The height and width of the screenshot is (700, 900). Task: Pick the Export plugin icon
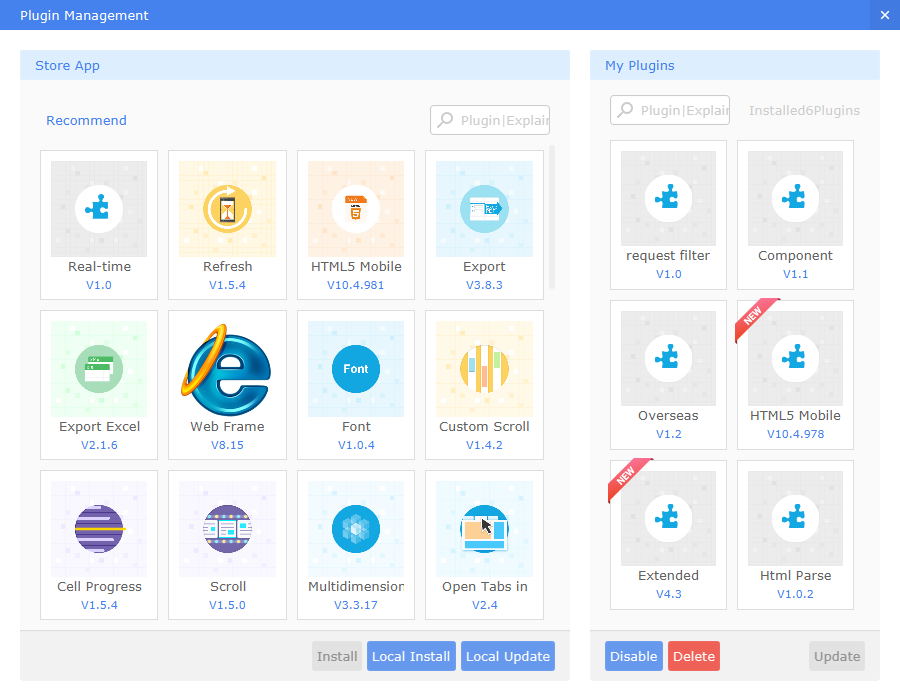[x=484, y=209]
